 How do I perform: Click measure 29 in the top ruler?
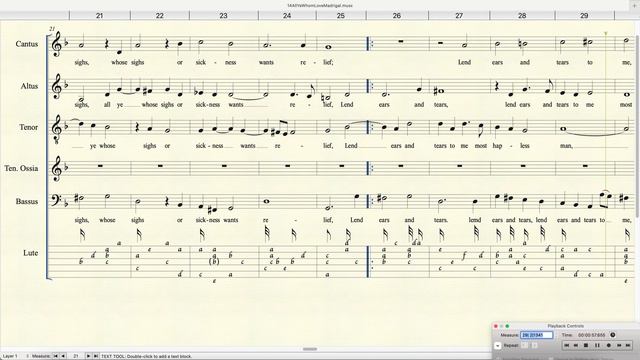(x=584, y=16)
